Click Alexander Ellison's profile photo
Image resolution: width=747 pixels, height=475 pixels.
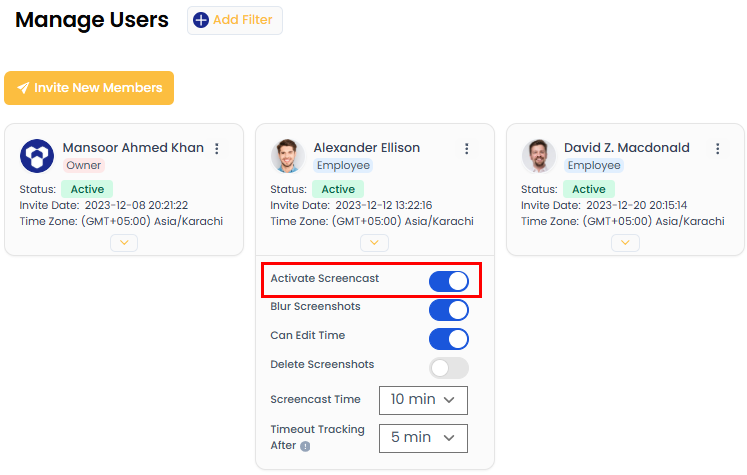click(288, 156)
